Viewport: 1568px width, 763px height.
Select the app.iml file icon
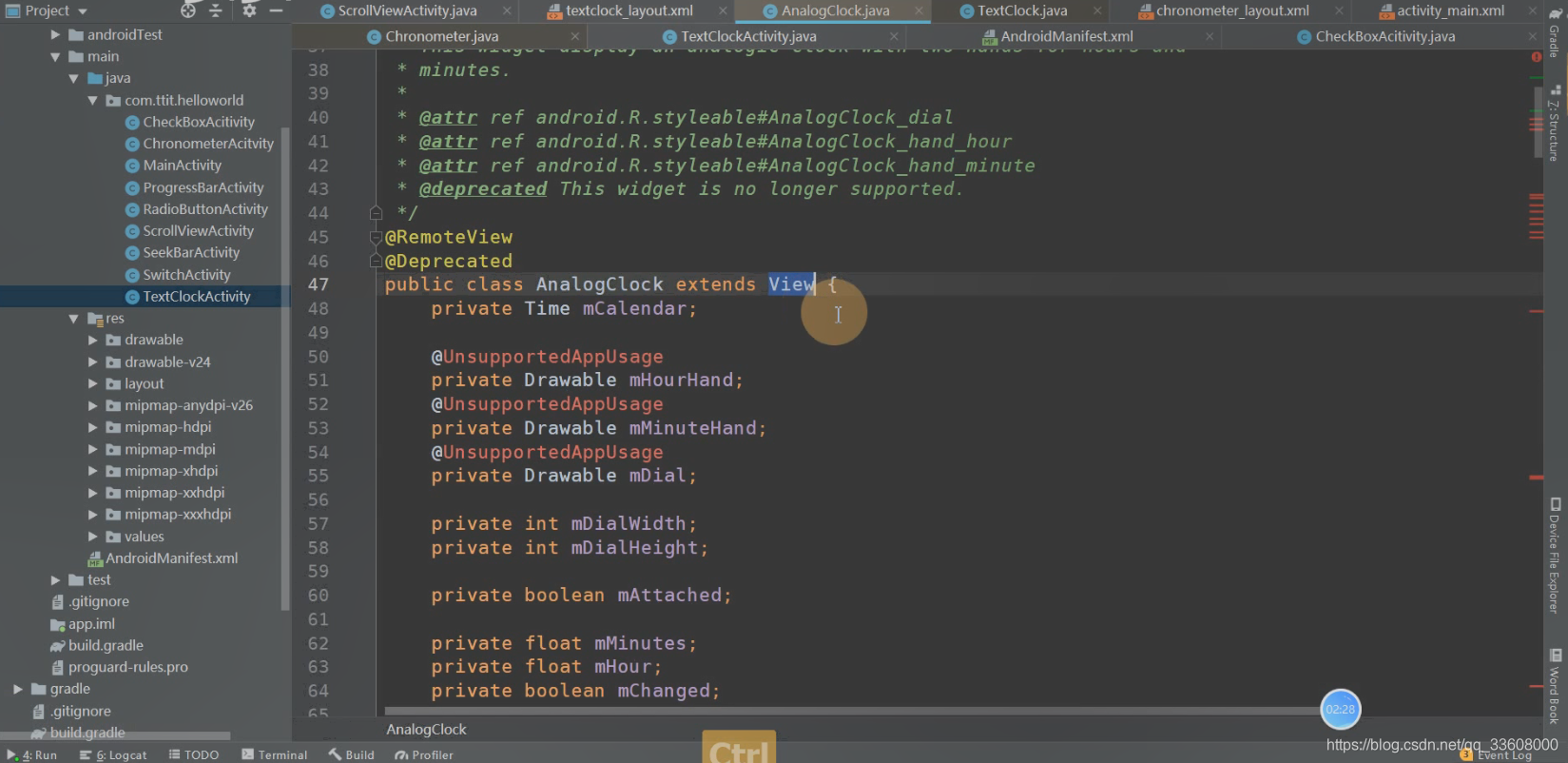pyautogui.click(x=57, y=624)
